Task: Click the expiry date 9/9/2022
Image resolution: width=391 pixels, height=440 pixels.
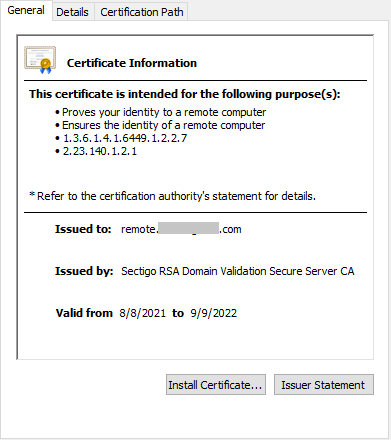Action: [213, 313]
